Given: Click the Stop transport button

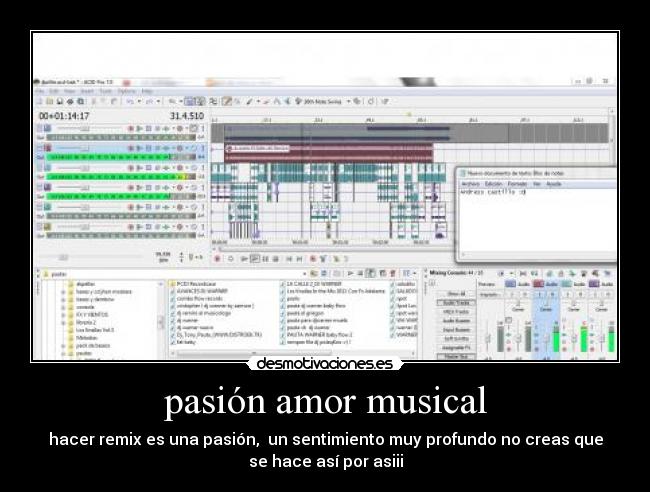Looking at the screenshot, I should tap(276, 259).
